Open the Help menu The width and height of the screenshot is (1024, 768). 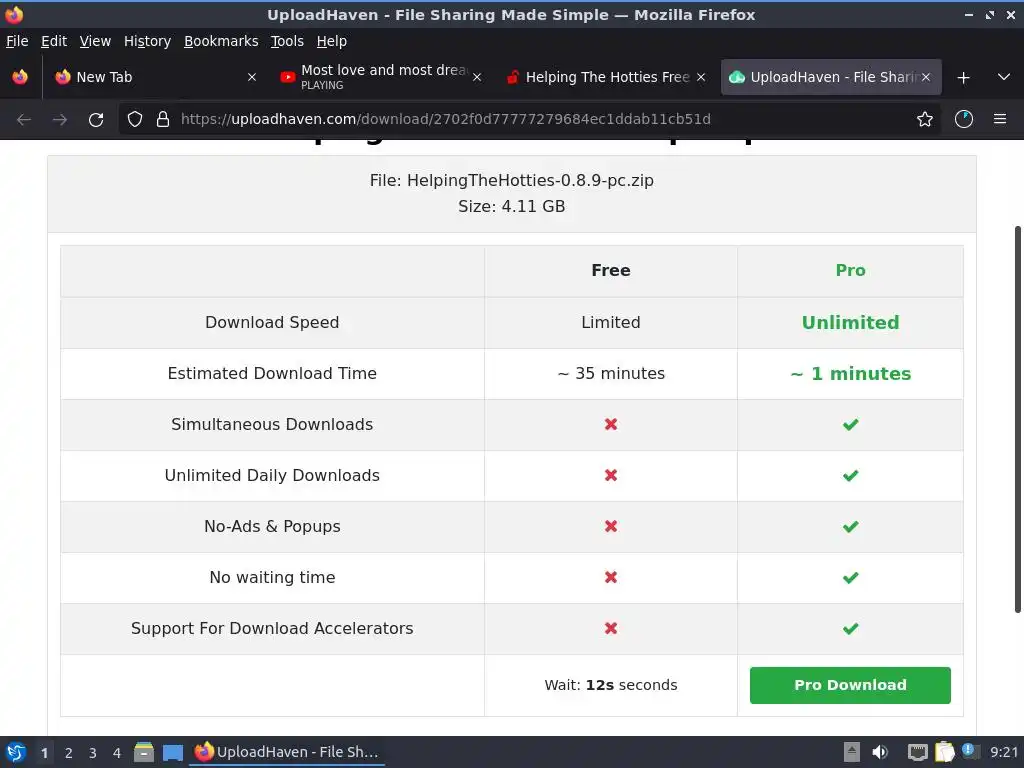point(331,41)
